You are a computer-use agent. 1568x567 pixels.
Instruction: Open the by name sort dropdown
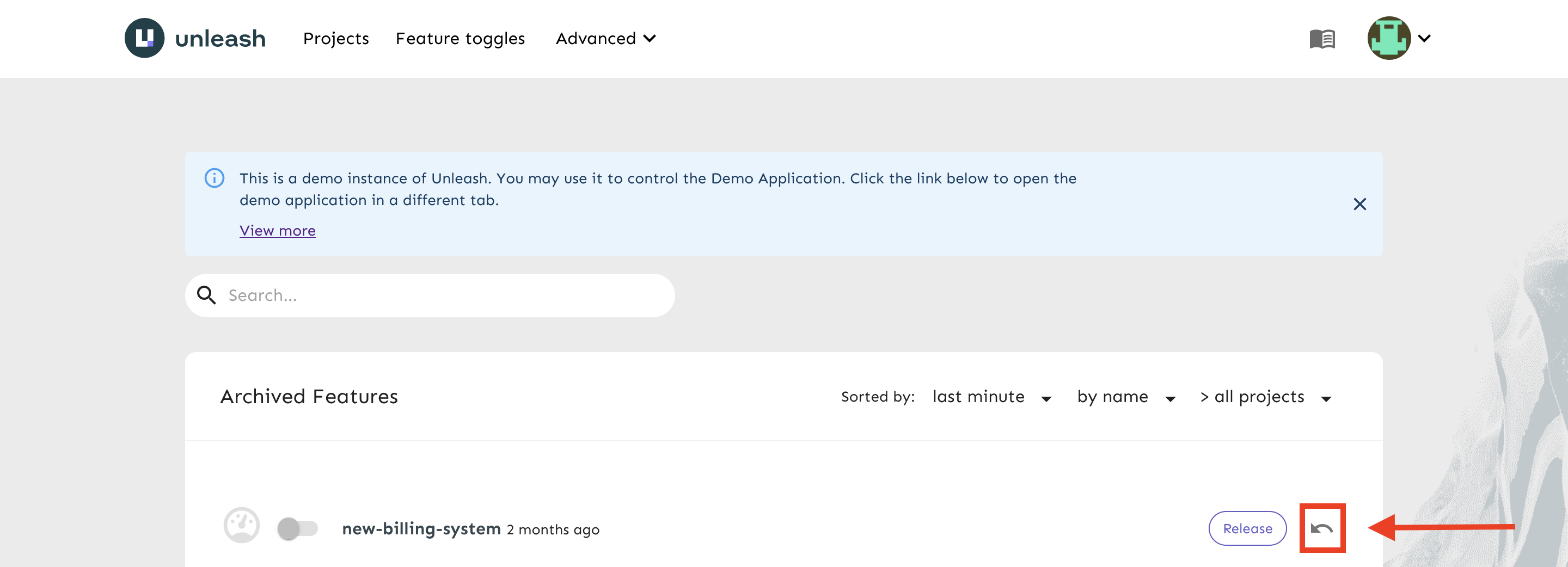tap(1126, 397)
